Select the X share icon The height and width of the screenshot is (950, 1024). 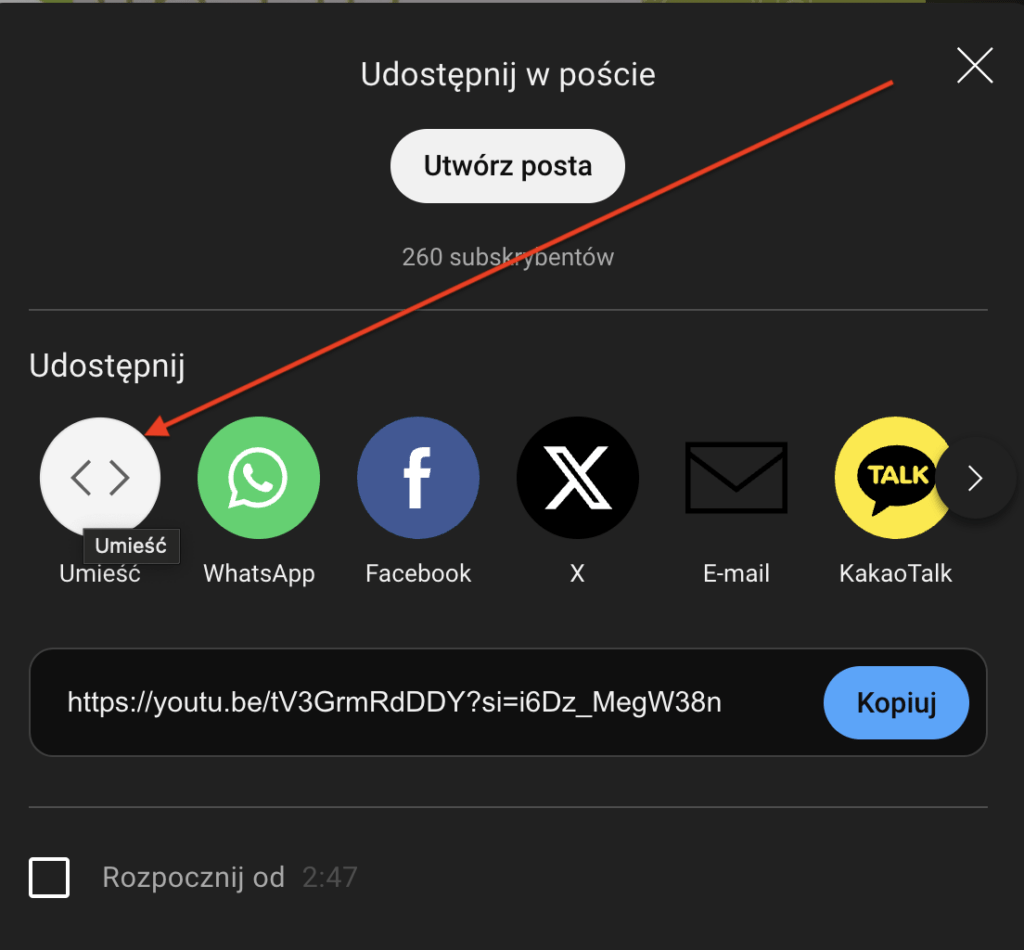pyautogui.click(x=577, y=477)
